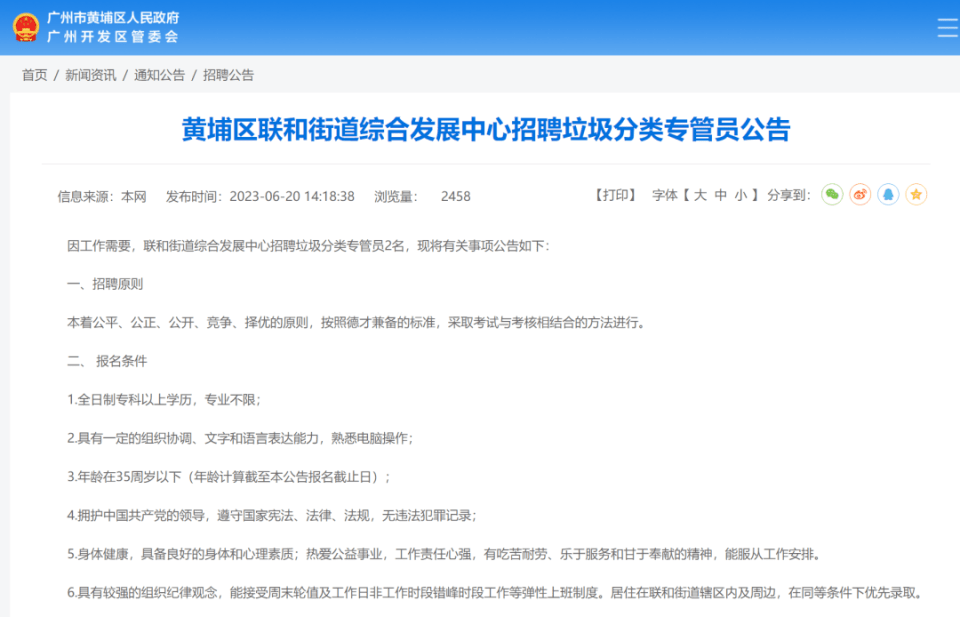Click publish time 2023-06-20 14:18:38
Viewport: 960px width, 617px height.
[292, 196]
